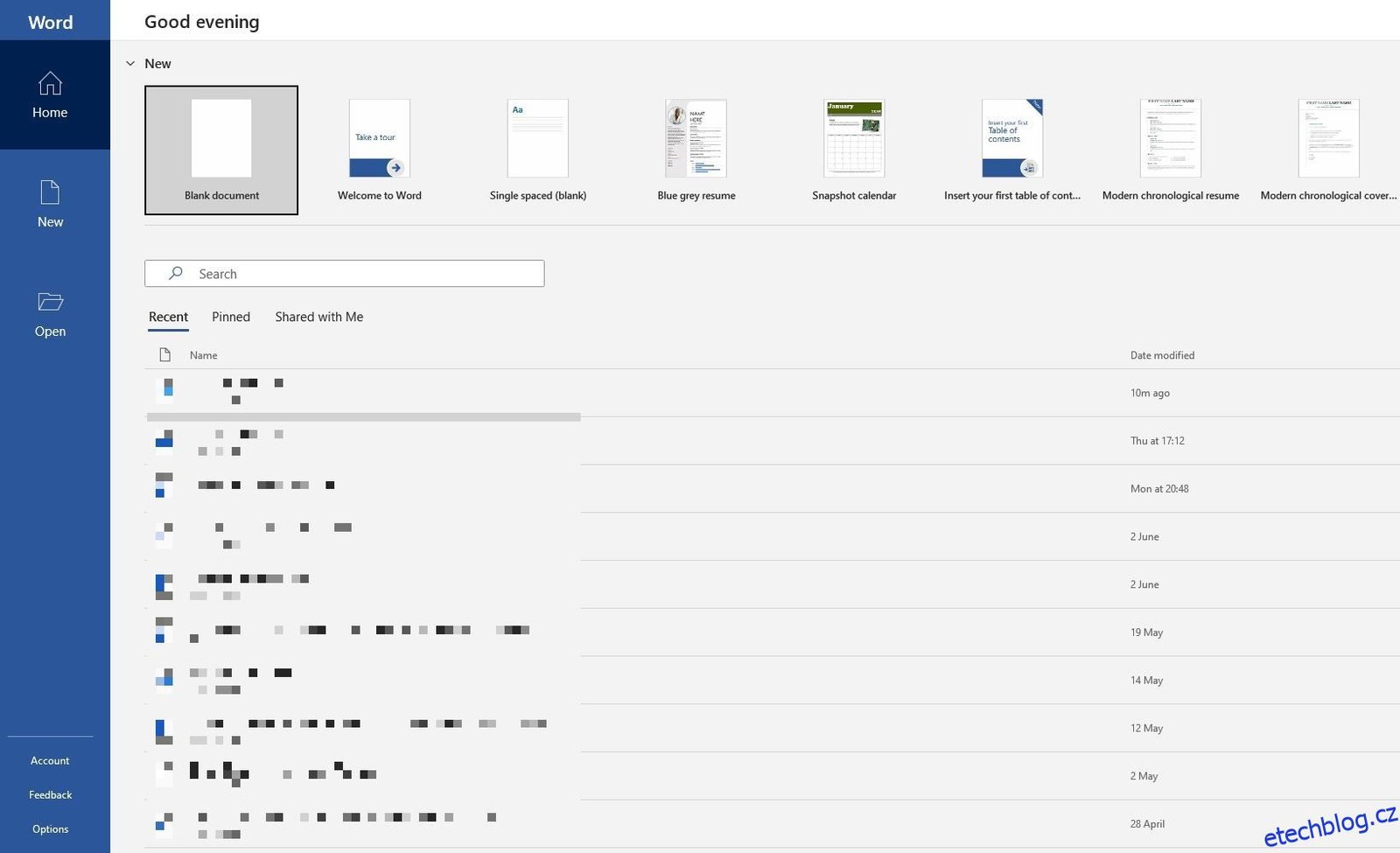Open recent file modified 14 May
The image size is (1400, 853).
coord(773,681)
